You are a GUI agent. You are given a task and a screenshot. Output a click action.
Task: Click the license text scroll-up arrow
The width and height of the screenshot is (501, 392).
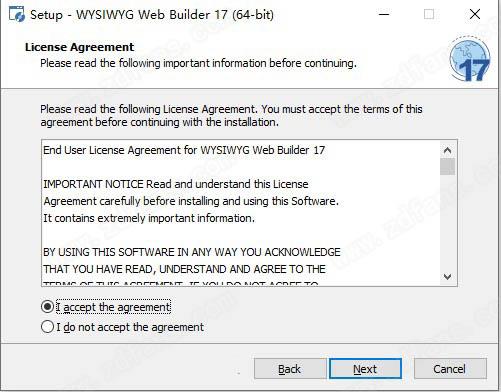[447, 150]
